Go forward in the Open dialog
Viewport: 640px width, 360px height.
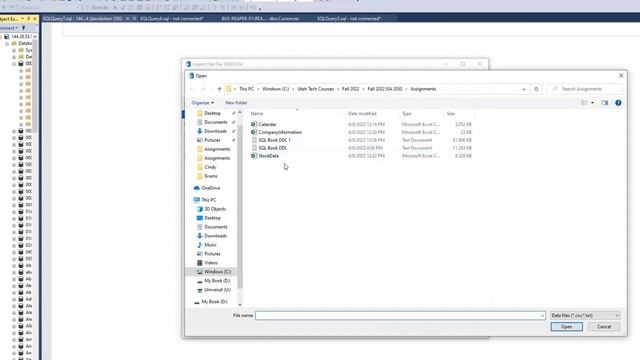coord(203,89)
